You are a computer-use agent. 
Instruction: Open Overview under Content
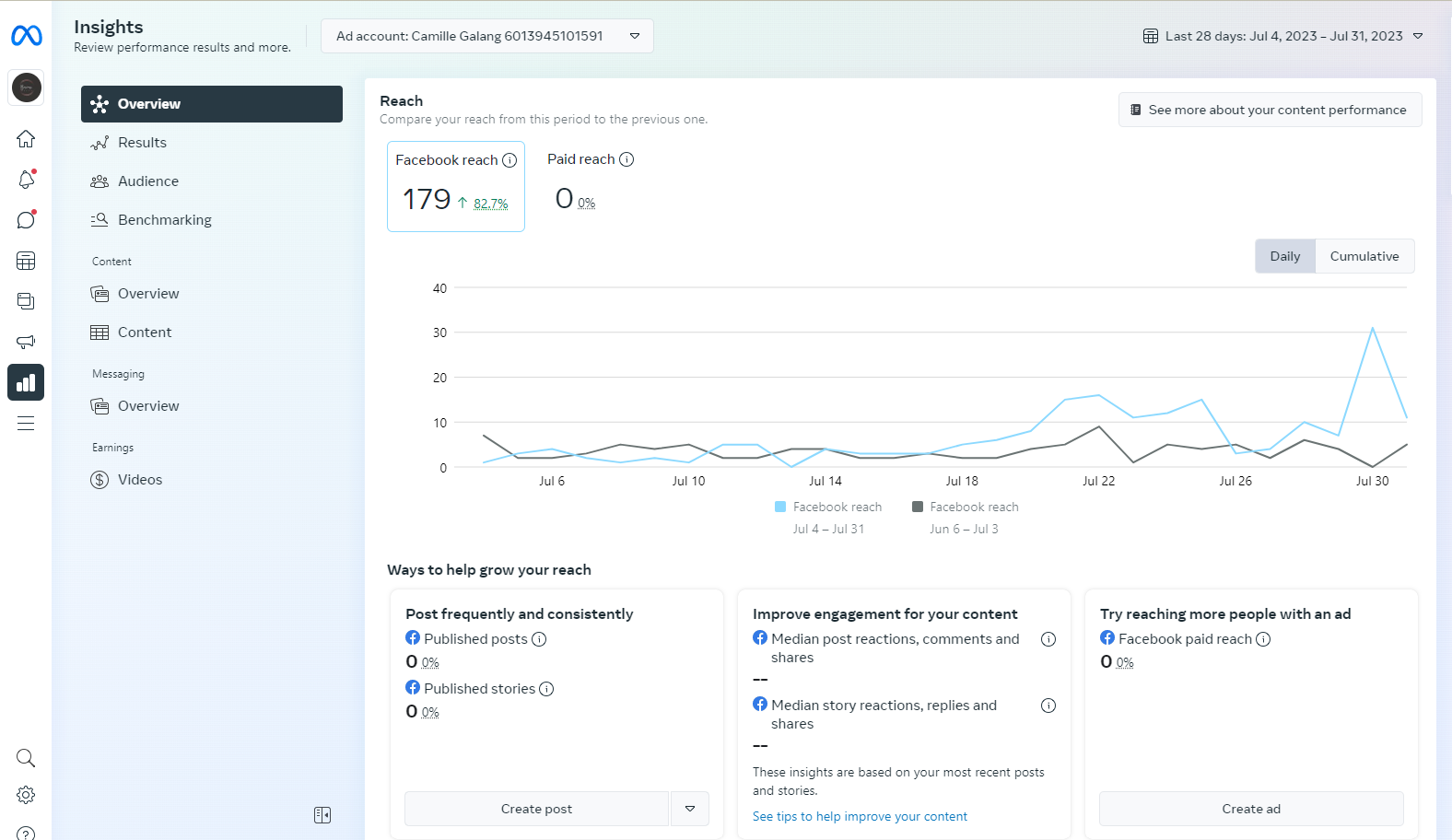[212, 294]
